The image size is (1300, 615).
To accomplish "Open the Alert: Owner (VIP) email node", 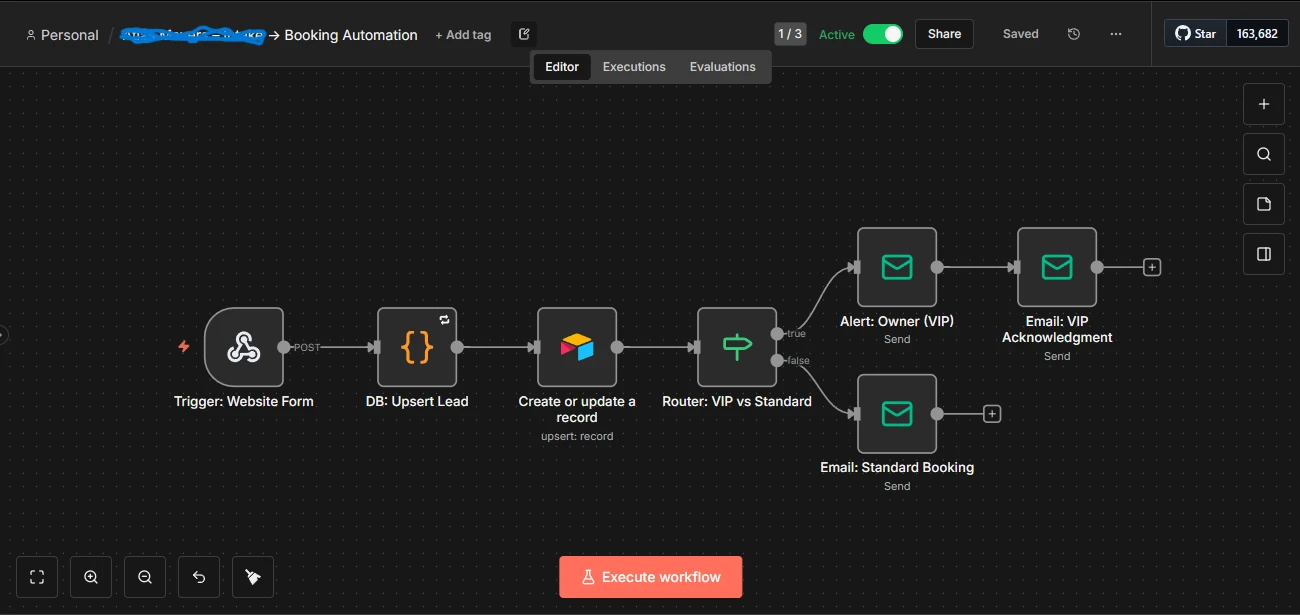I will pos(896,267).
